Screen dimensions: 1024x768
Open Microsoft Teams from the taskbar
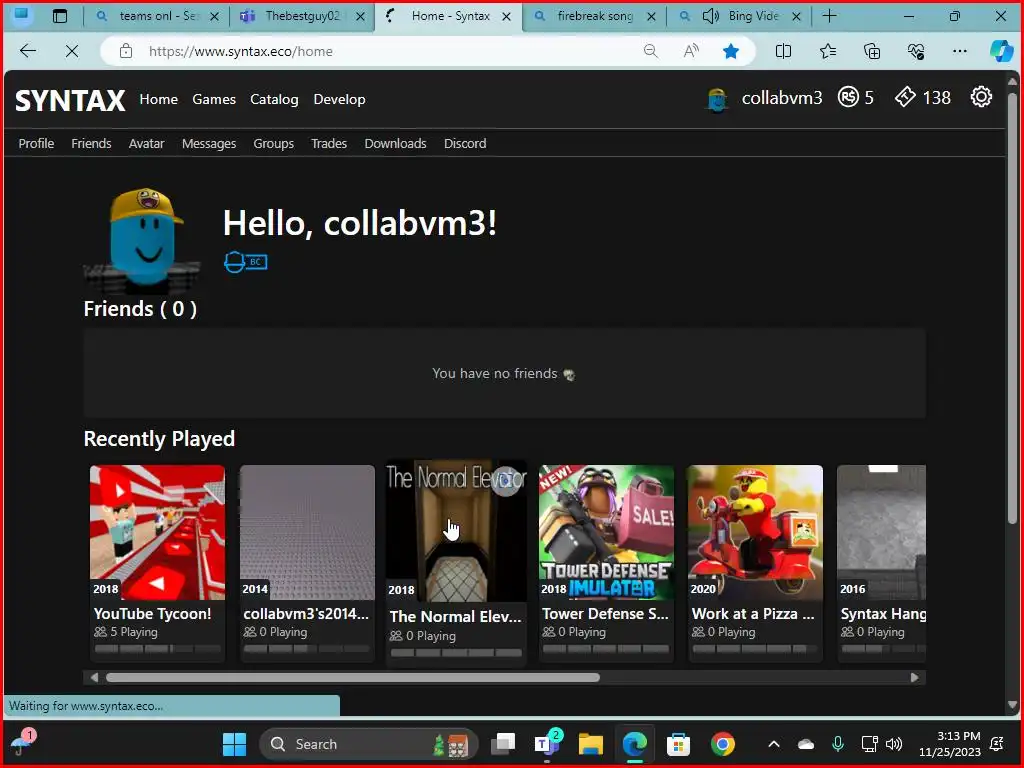546,744
